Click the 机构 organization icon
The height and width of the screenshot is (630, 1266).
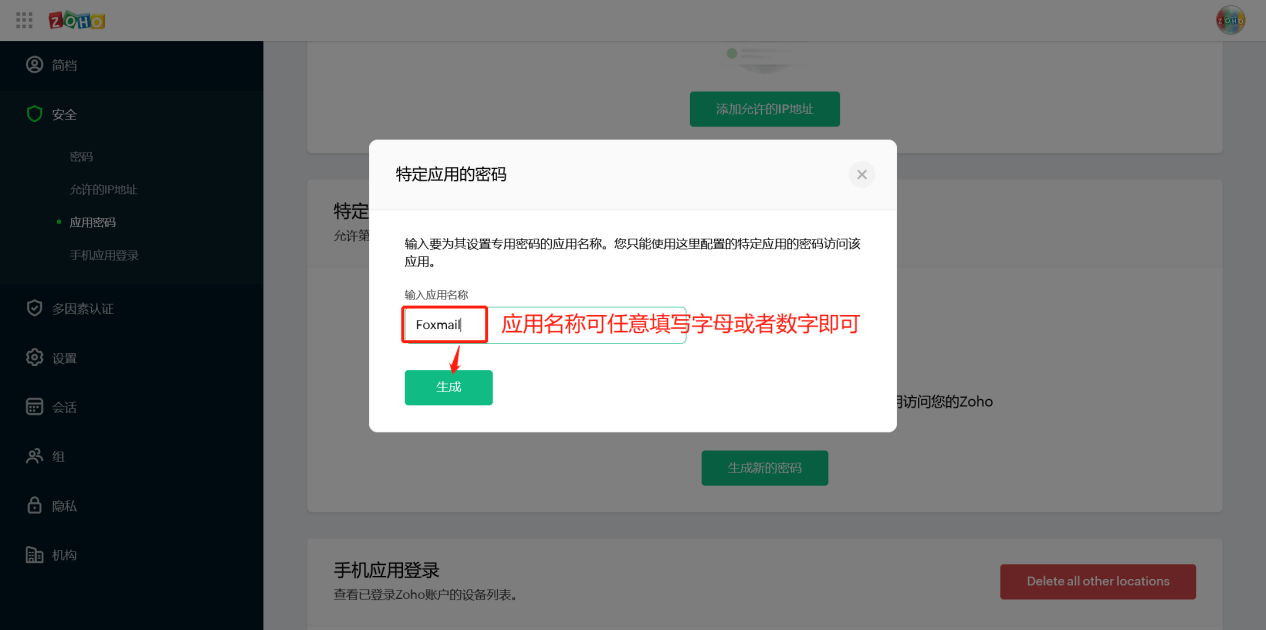pyautogui.click(x=35, y=555)
